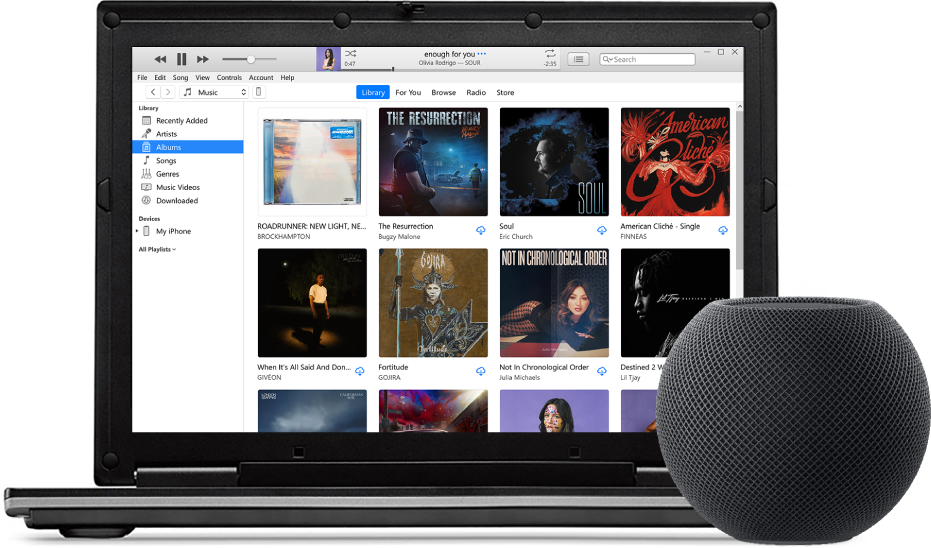Select Music Videos in the sidebar

188,188
